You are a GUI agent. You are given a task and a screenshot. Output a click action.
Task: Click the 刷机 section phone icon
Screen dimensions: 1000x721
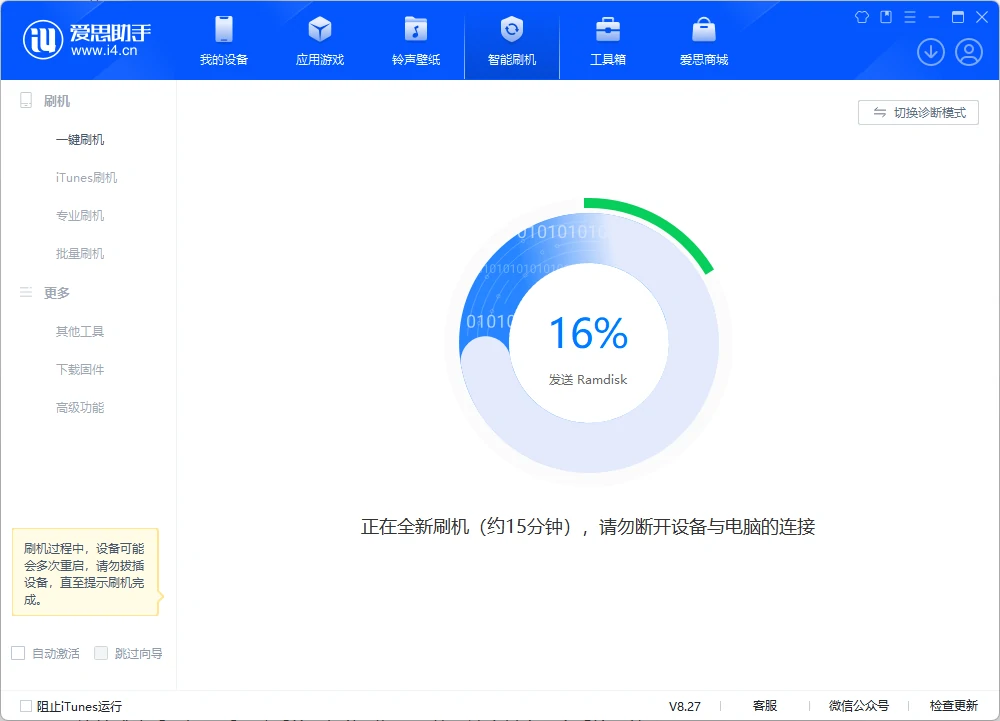[x=26, y=101]
